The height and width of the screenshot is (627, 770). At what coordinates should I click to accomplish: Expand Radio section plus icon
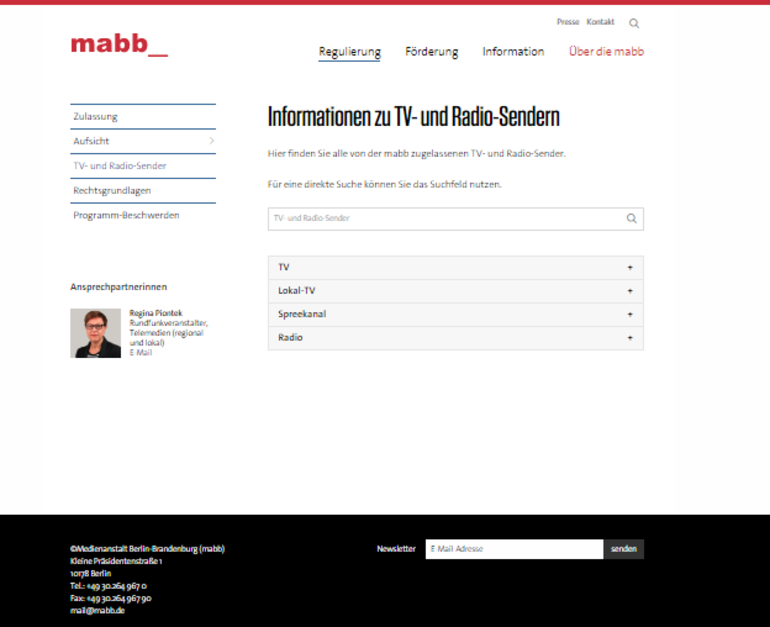point(630,338)
